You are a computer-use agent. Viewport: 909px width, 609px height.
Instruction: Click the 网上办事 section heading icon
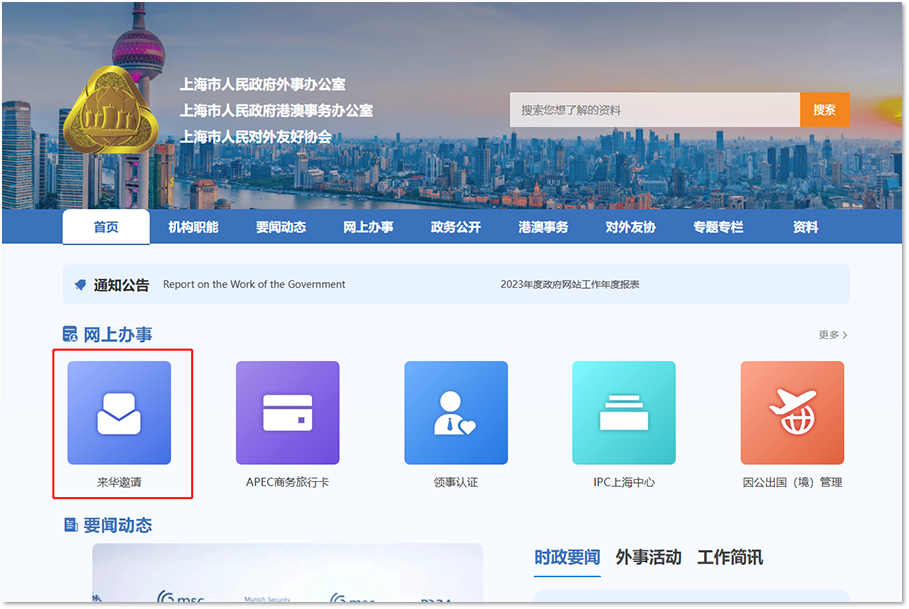pyautogui.click(x=70, y=334)
